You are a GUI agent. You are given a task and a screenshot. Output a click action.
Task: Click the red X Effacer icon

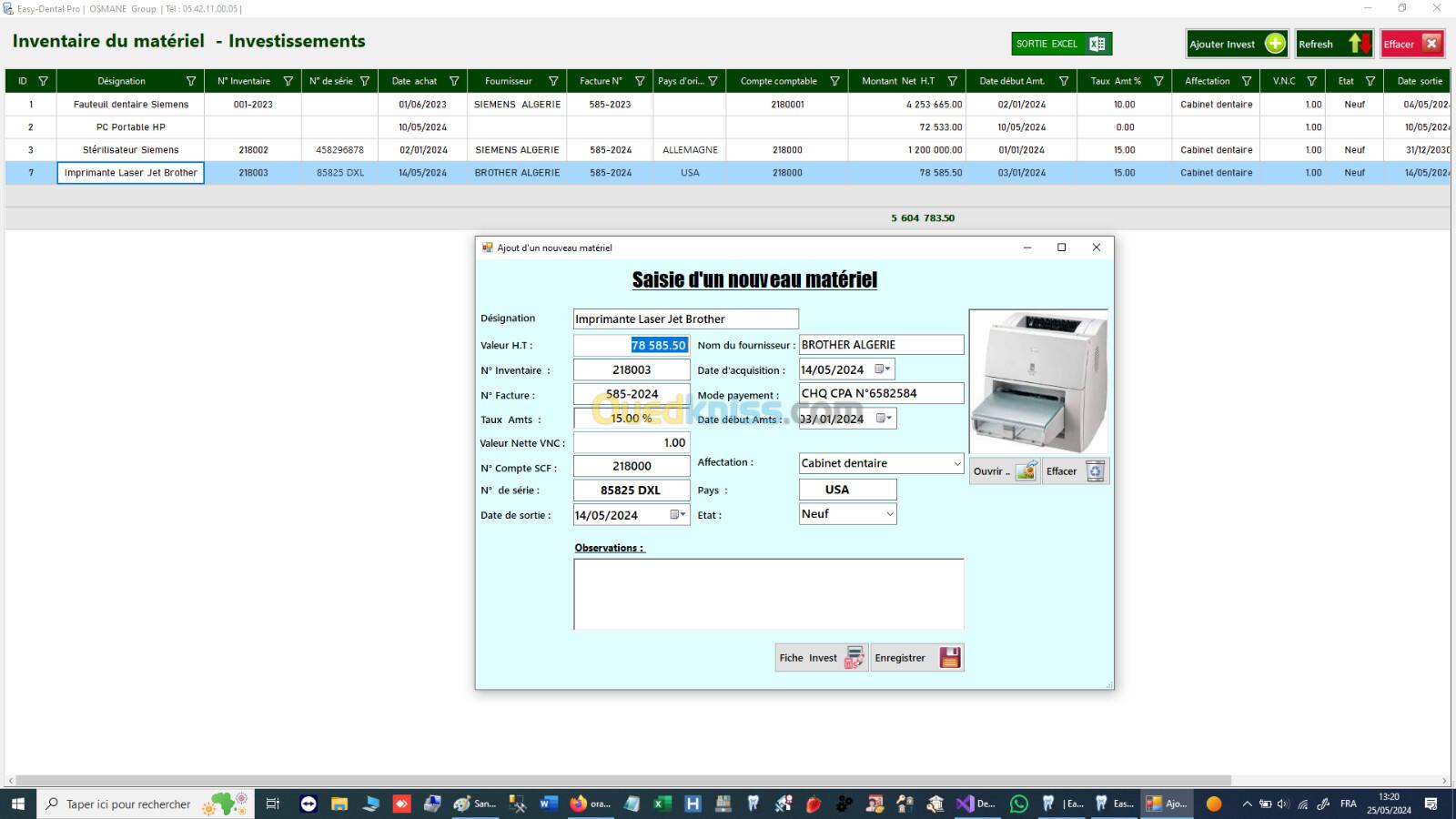point(1431,44)
